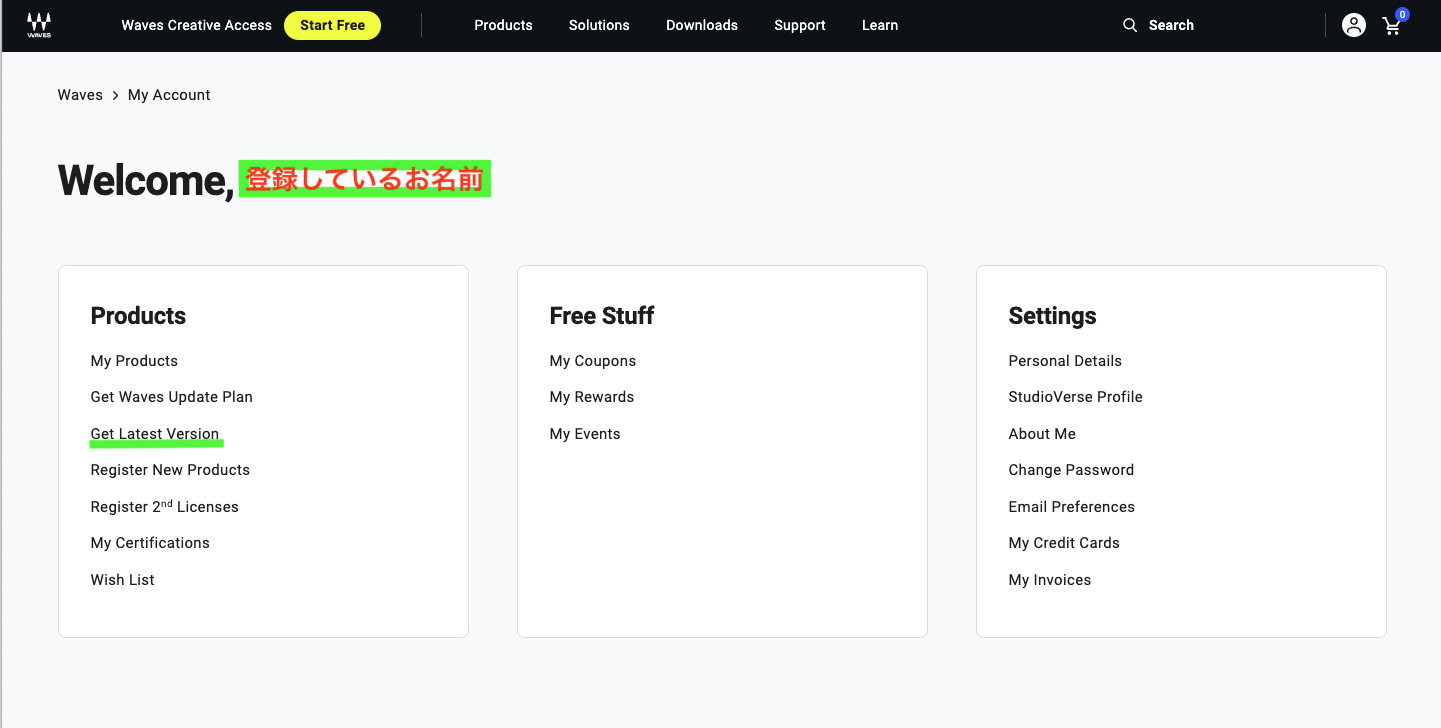The height and width of the screenshot is (728, 1441).
Task: Click the cart item count badge
Action: click(x=1402, y=15)
